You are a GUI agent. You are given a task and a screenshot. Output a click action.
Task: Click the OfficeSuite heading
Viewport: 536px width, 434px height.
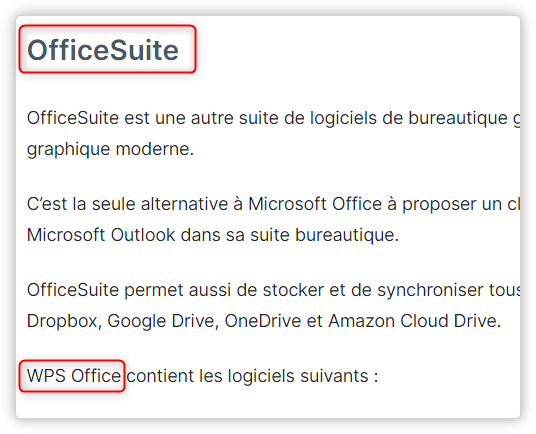coord(103,50)
